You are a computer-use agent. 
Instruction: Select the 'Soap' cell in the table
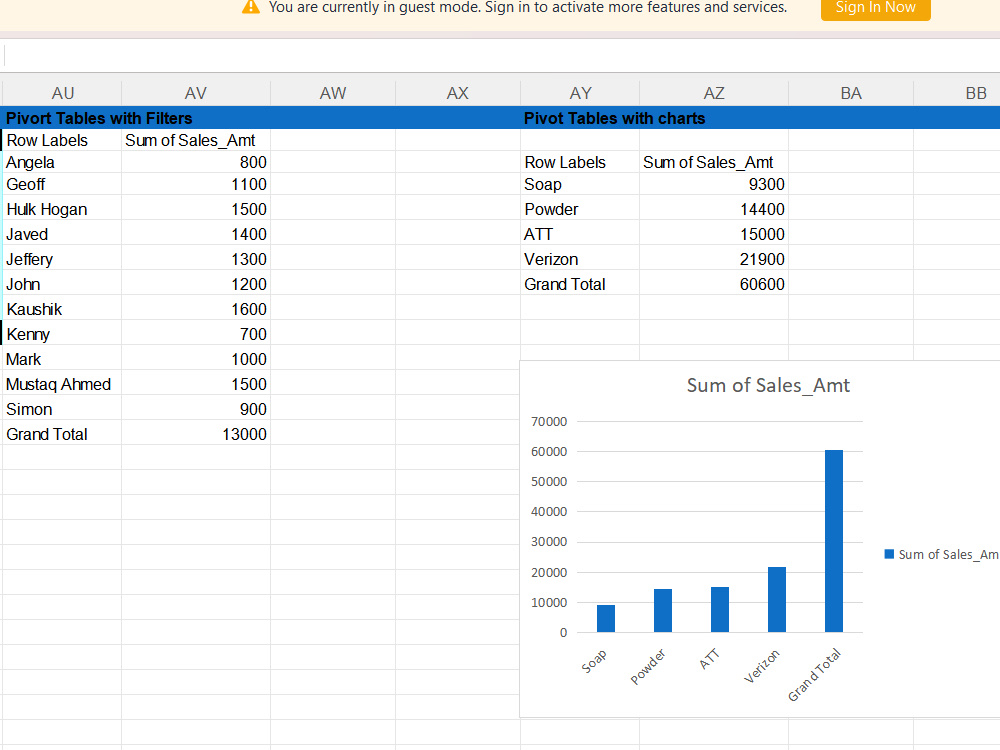580,184
